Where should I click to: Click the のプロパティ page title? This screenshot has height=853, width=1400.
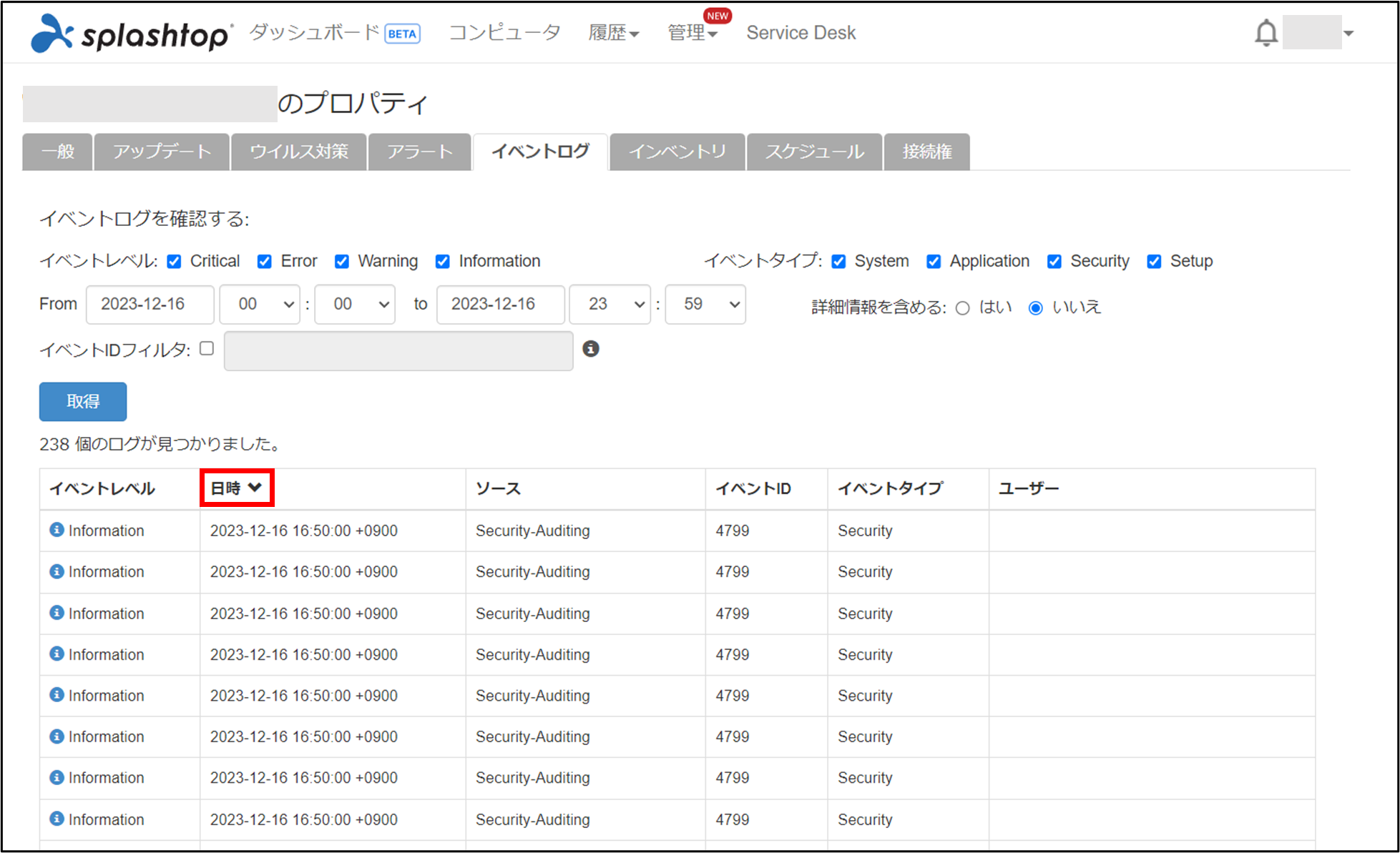(x=353, y=104)
